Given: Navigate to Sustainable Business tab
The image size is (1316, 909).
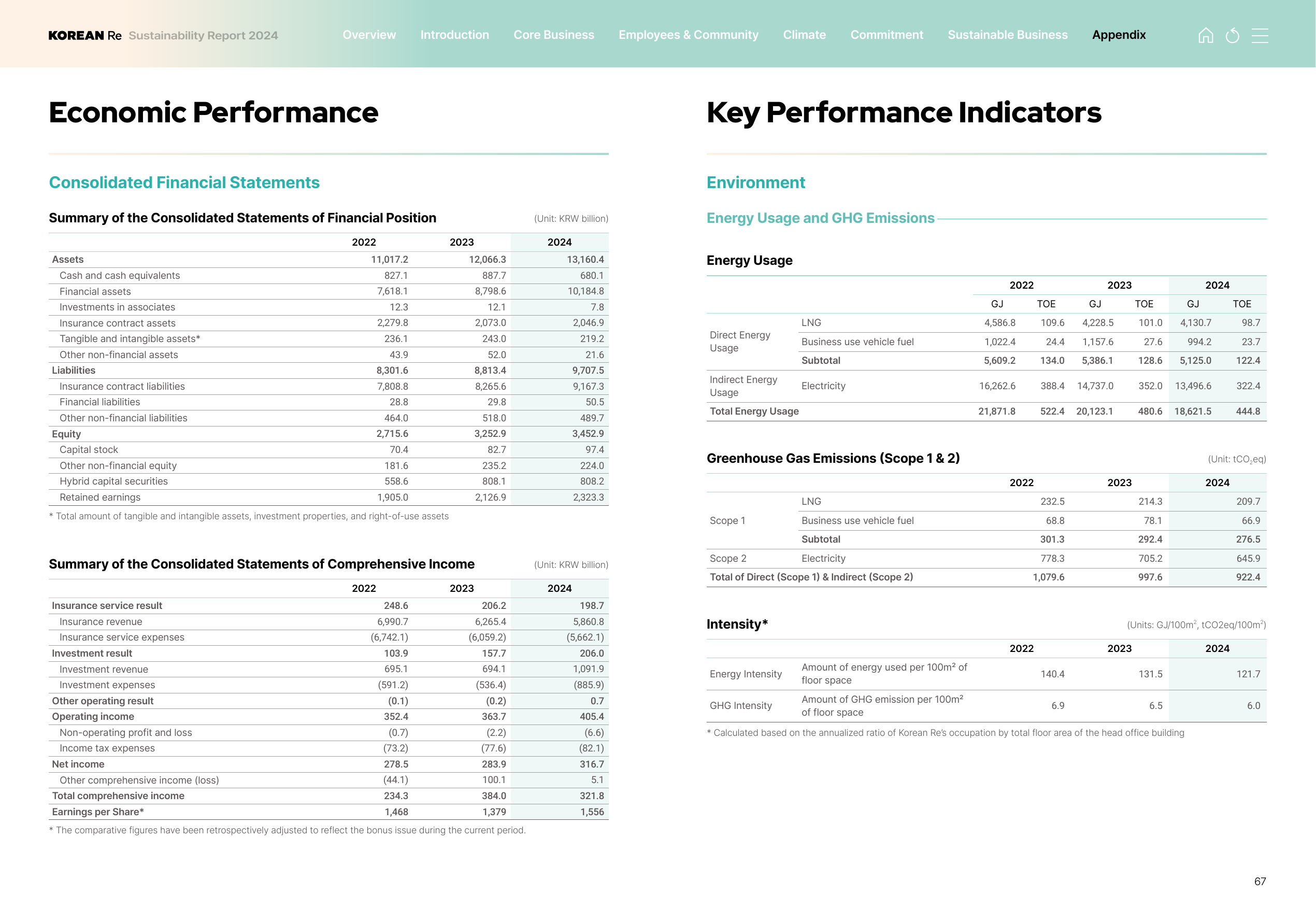Looking at the screenshot, I should 1007,35.
